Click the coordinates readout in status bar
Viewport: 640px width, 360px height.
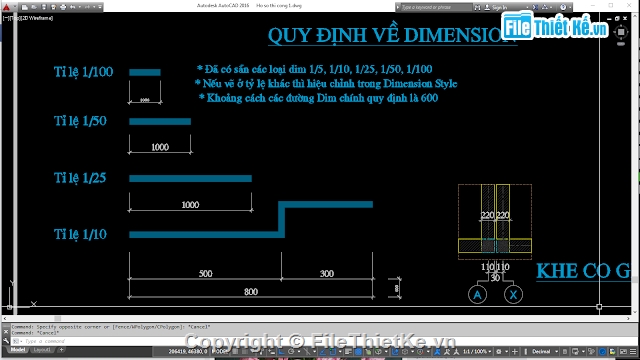pyautogui.click(x=187, y=351)
